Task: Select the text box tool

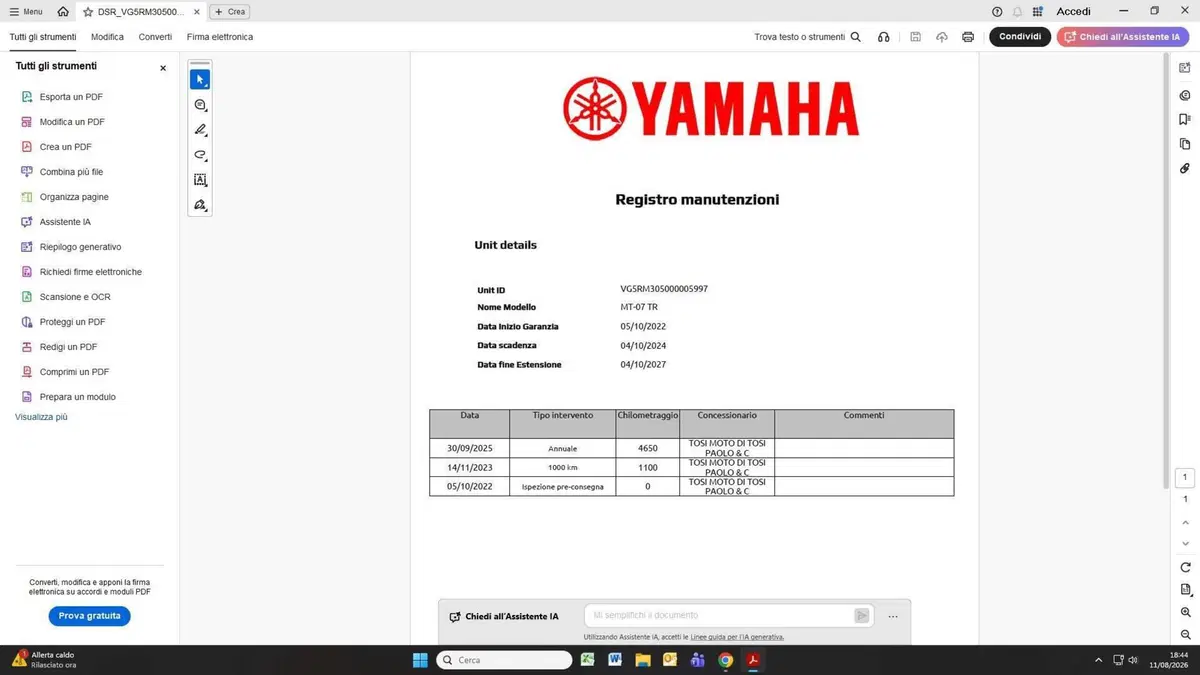Action: click(200, 180)
